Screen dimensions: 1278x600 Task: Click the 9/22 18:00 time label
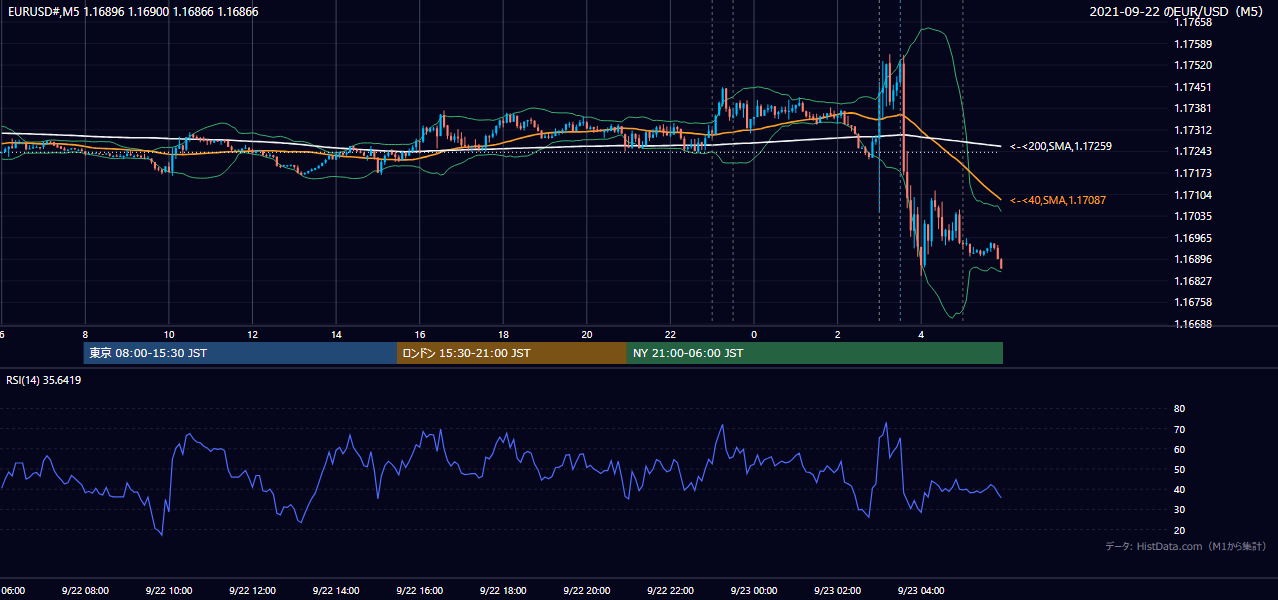502,591
